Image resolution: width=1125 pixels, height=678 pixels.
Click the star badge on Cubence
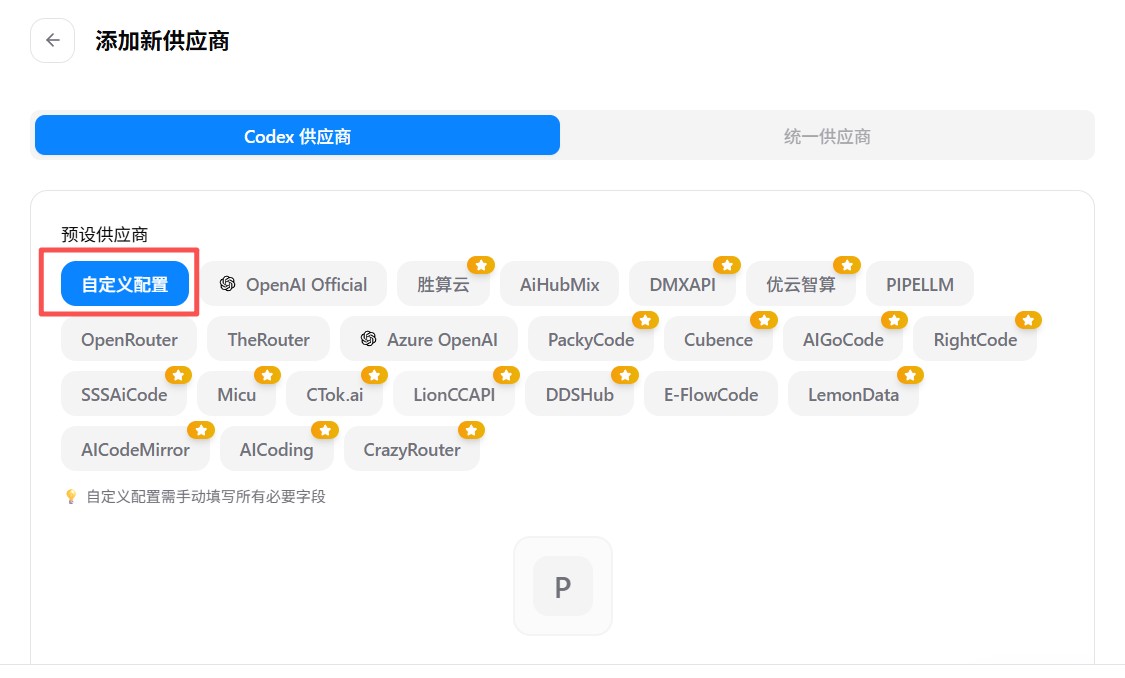(x=763, y=320)
